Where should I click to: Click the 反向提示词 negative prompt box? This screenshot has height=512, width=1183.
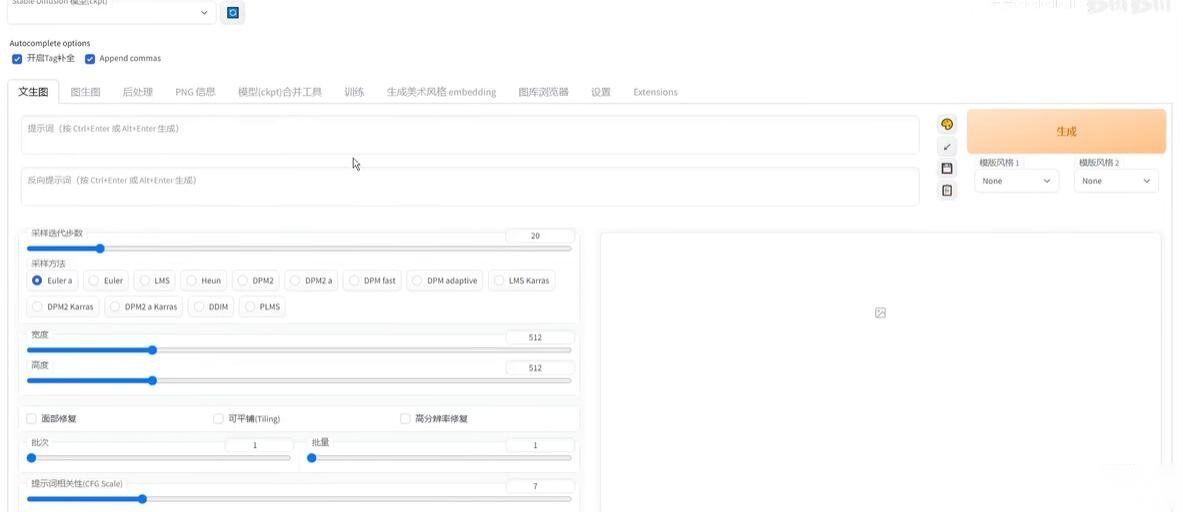[469, 186]
